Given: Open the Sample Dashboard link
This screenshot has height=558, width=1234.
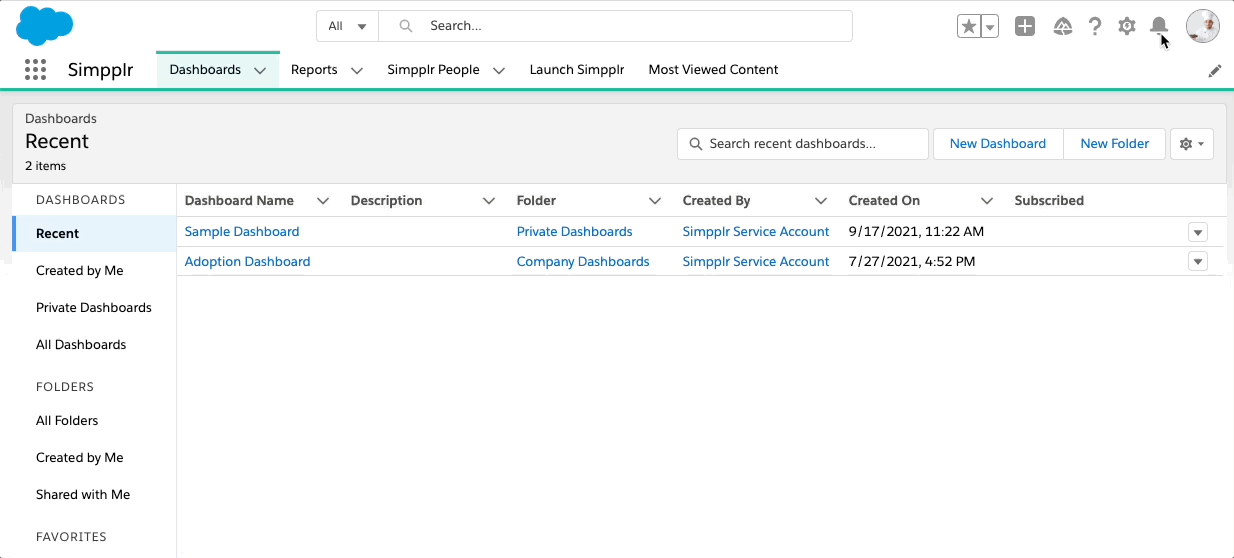Looking at the screenshot, I should pos(242,231).
